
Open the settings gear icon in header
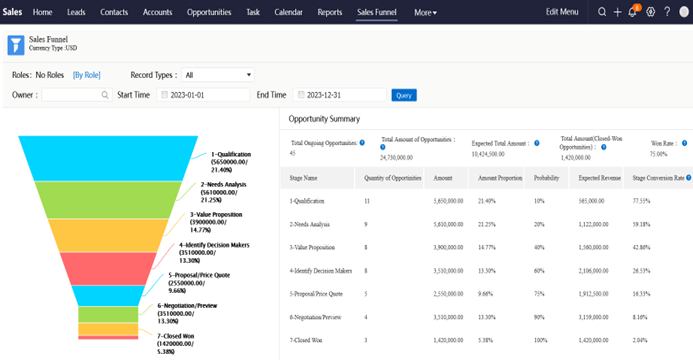coord(651,12)
